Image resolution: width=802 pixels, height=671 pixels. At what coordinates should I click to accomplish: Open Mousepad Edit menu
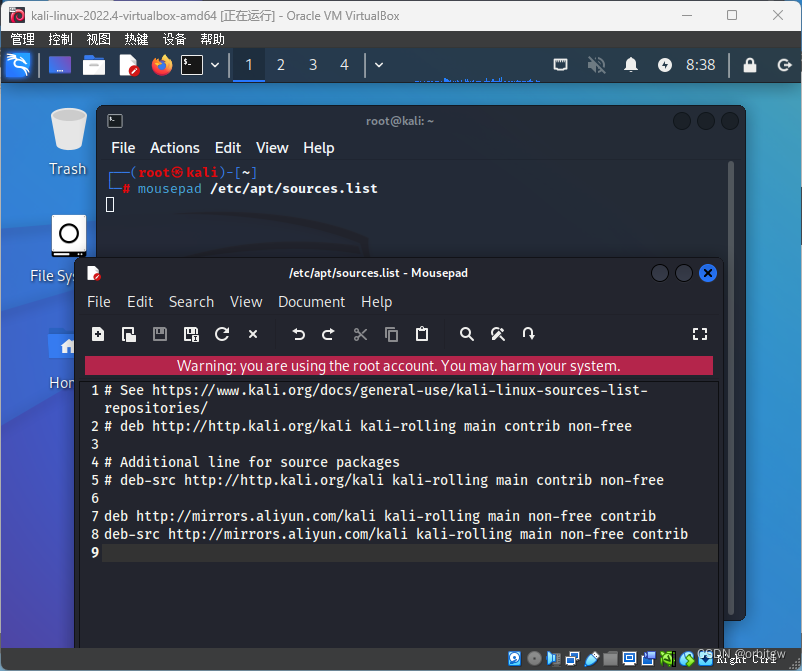click(140, 302)
